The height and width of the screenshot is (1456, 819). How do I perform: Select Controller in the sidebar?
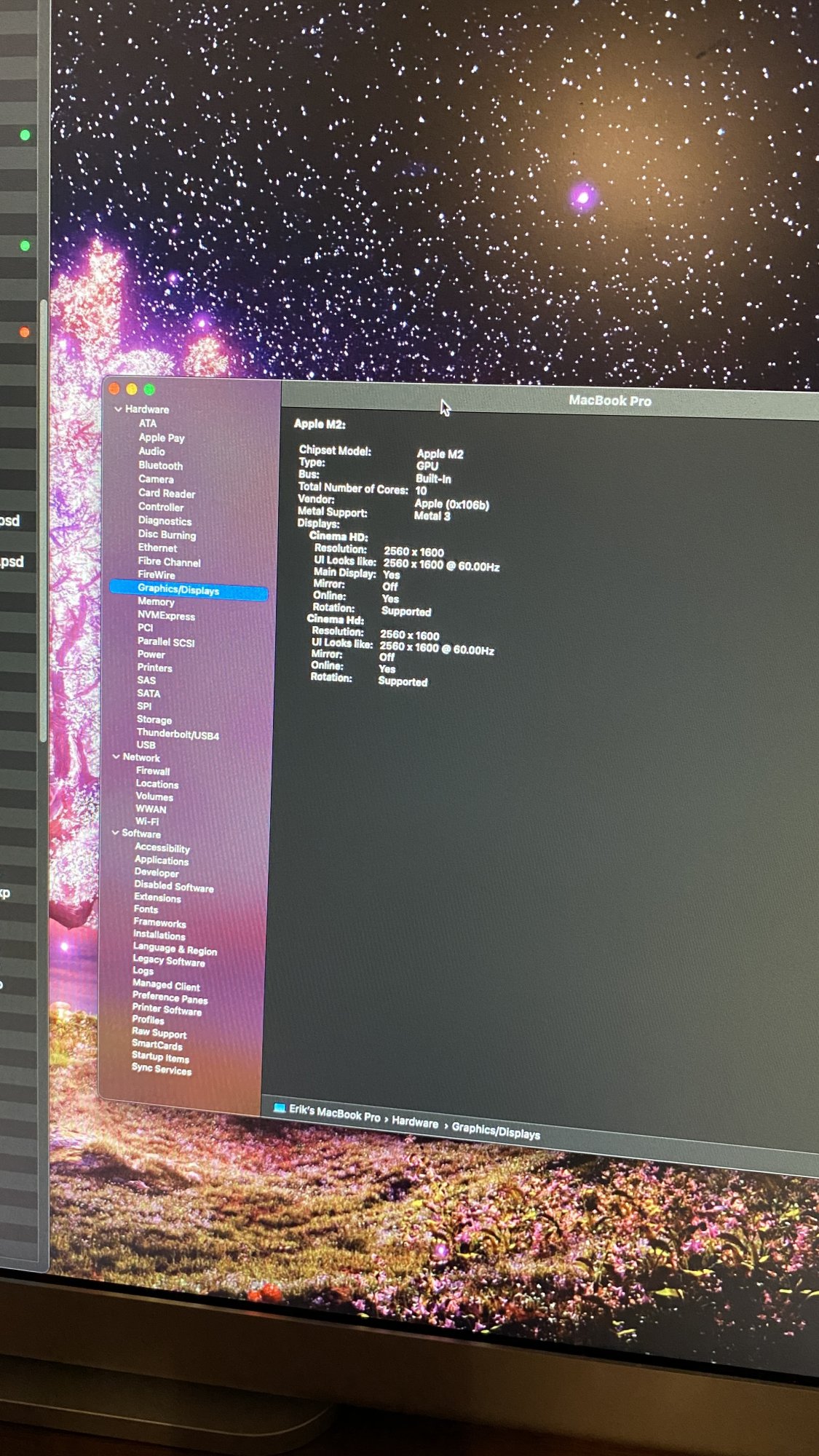click(161, 507)
